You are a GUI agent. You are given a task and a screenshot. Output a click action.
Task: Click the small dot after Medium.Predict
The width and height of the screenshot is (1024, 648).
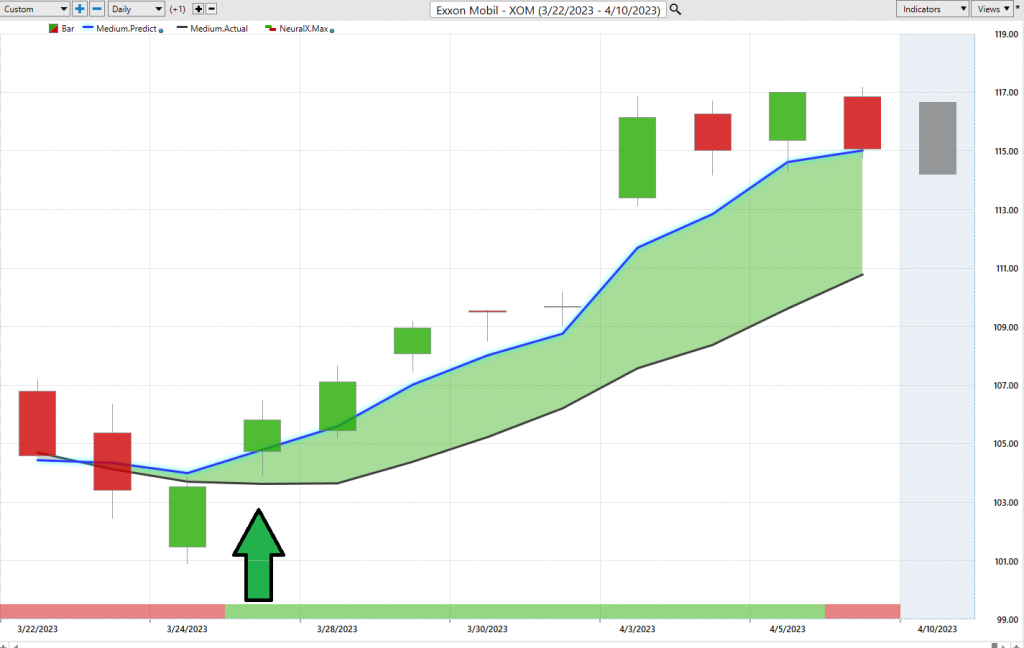[161, 30]
